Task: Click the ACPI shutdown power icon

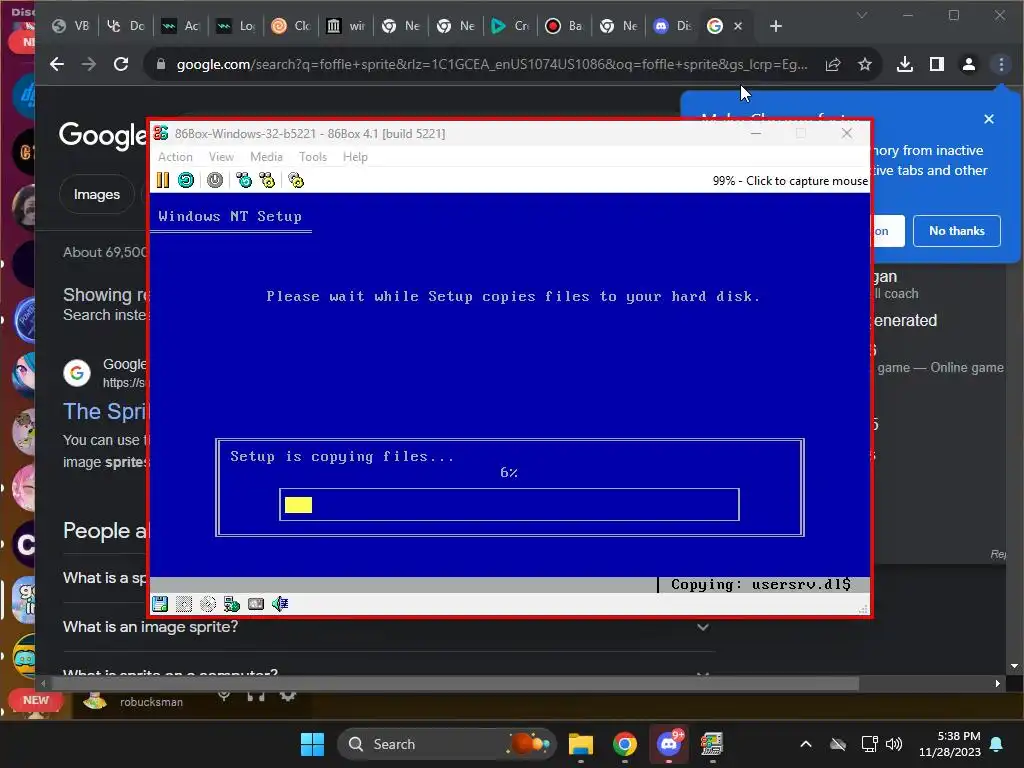Action: (215, 180)
